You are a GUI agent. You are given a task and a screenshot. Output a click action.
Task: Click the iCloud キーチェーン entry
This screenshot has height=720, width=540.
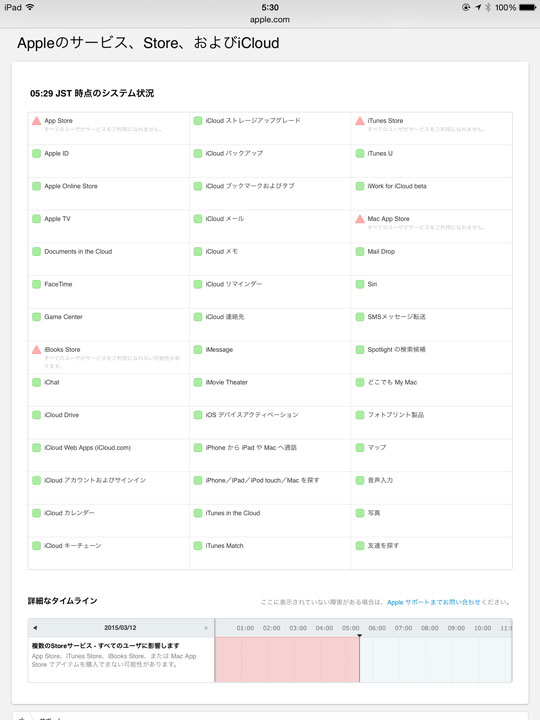[109, 553]
